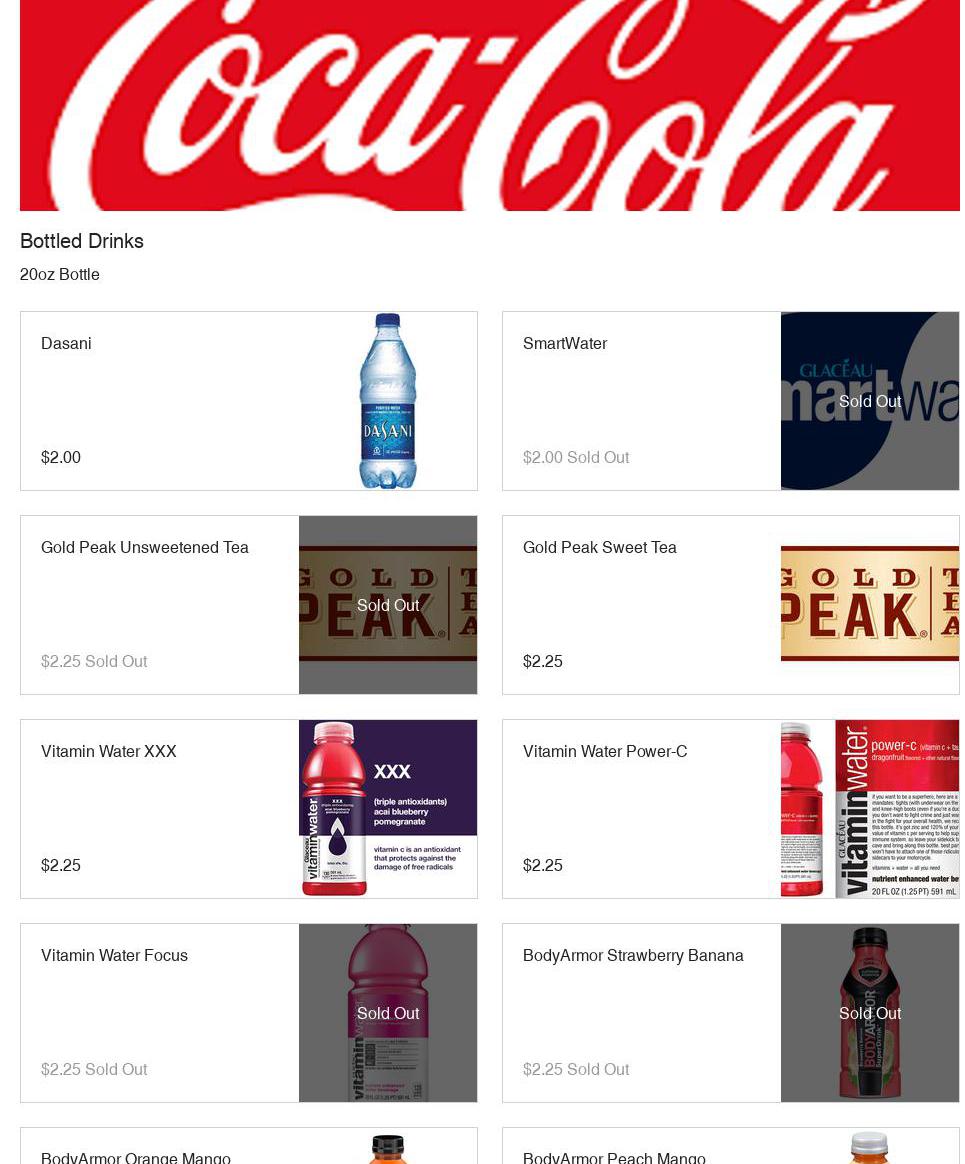Select the SmartWater item title
The width and height of the screenshot is (965, 1164).
[x=565, y=344]
